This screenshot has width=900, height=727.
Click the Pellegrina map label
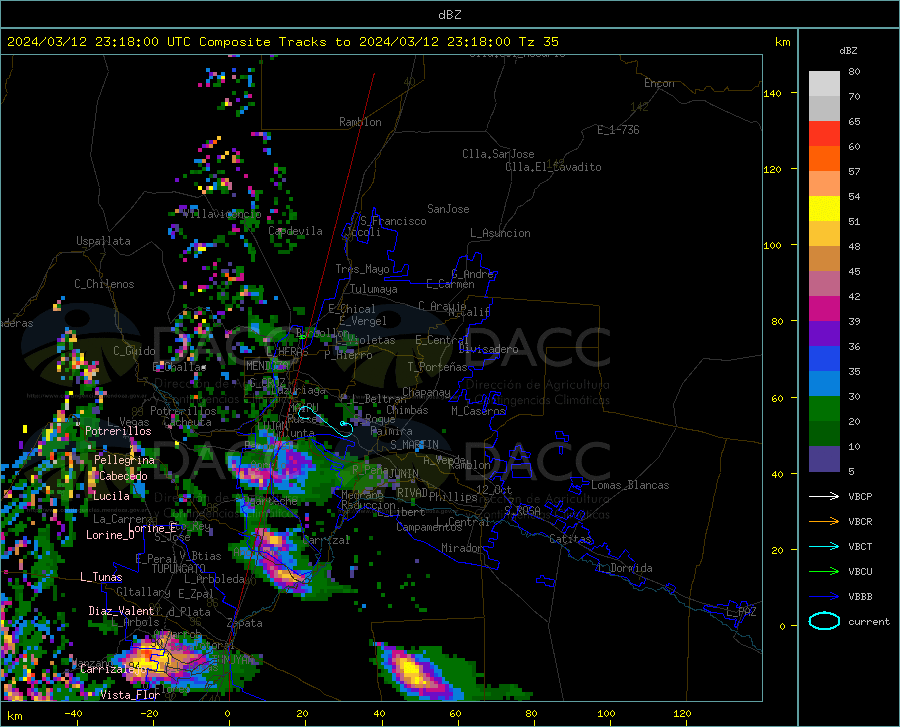point(125,460)
